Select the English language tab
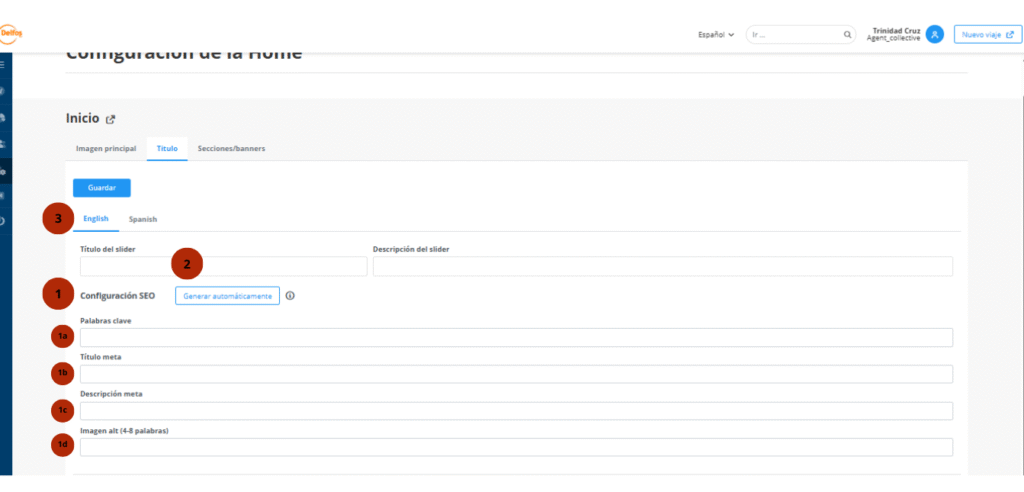This screenshot has width=1024, height=492. [96, 219]
